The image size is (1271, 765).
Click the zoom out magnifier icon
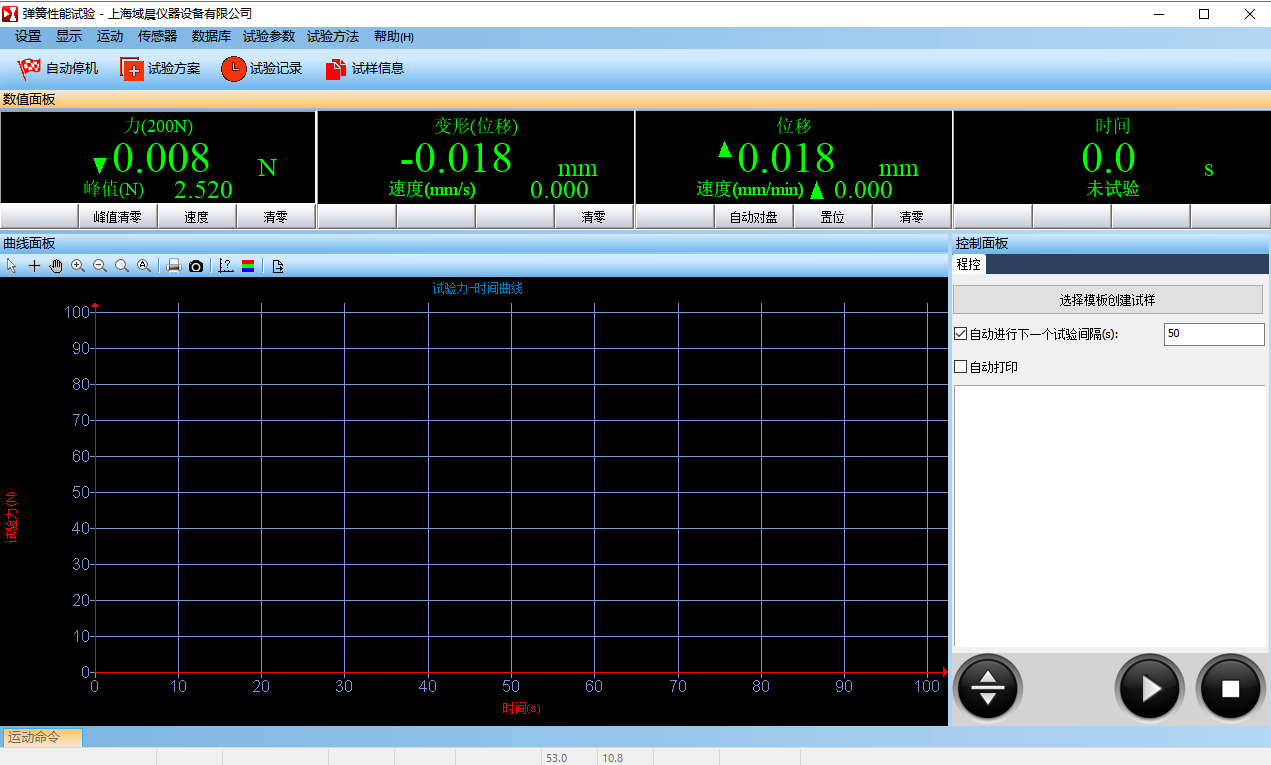pos(100,266)
